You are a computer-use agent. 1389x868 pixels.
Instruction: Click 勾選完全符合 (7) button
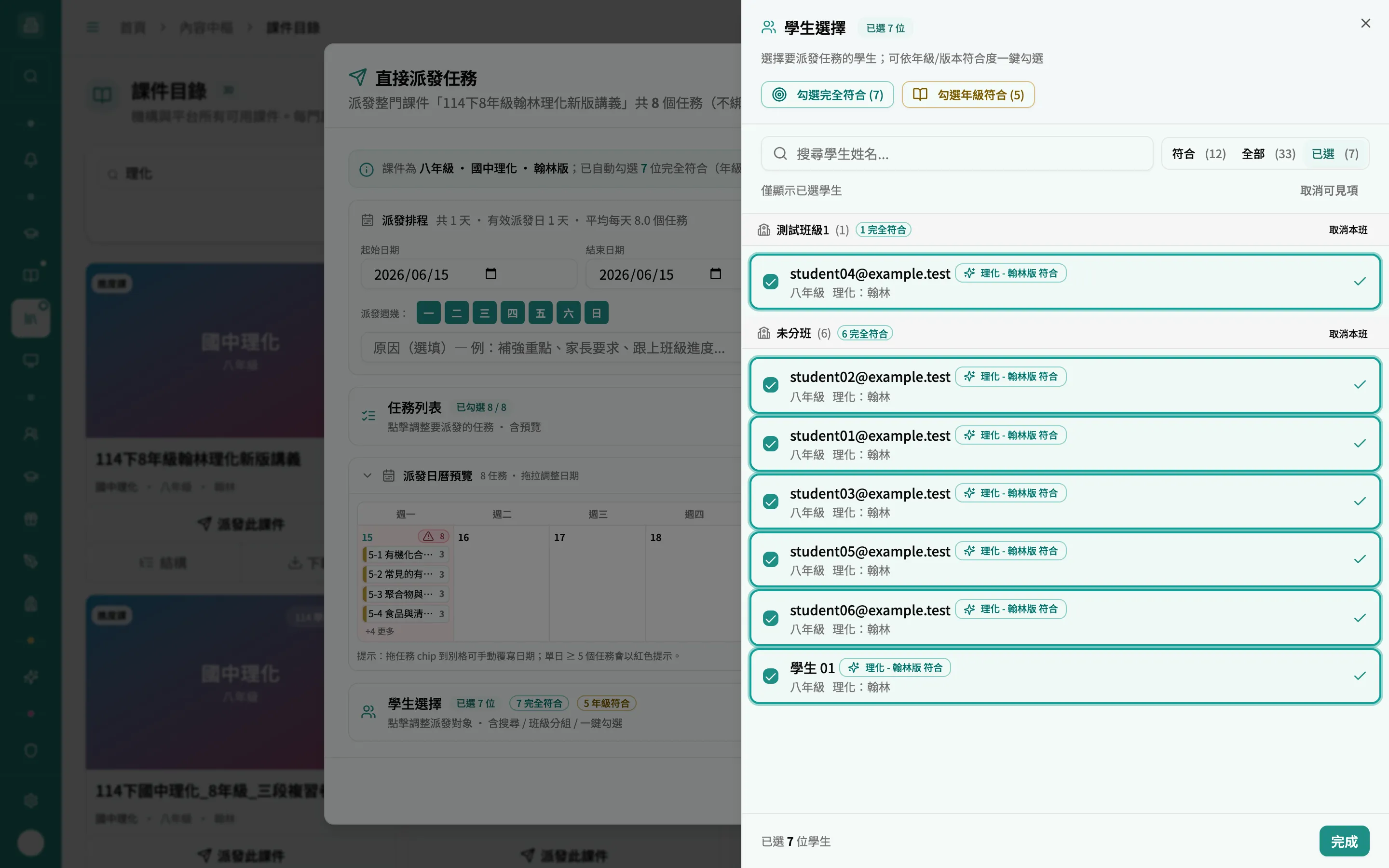827,95
